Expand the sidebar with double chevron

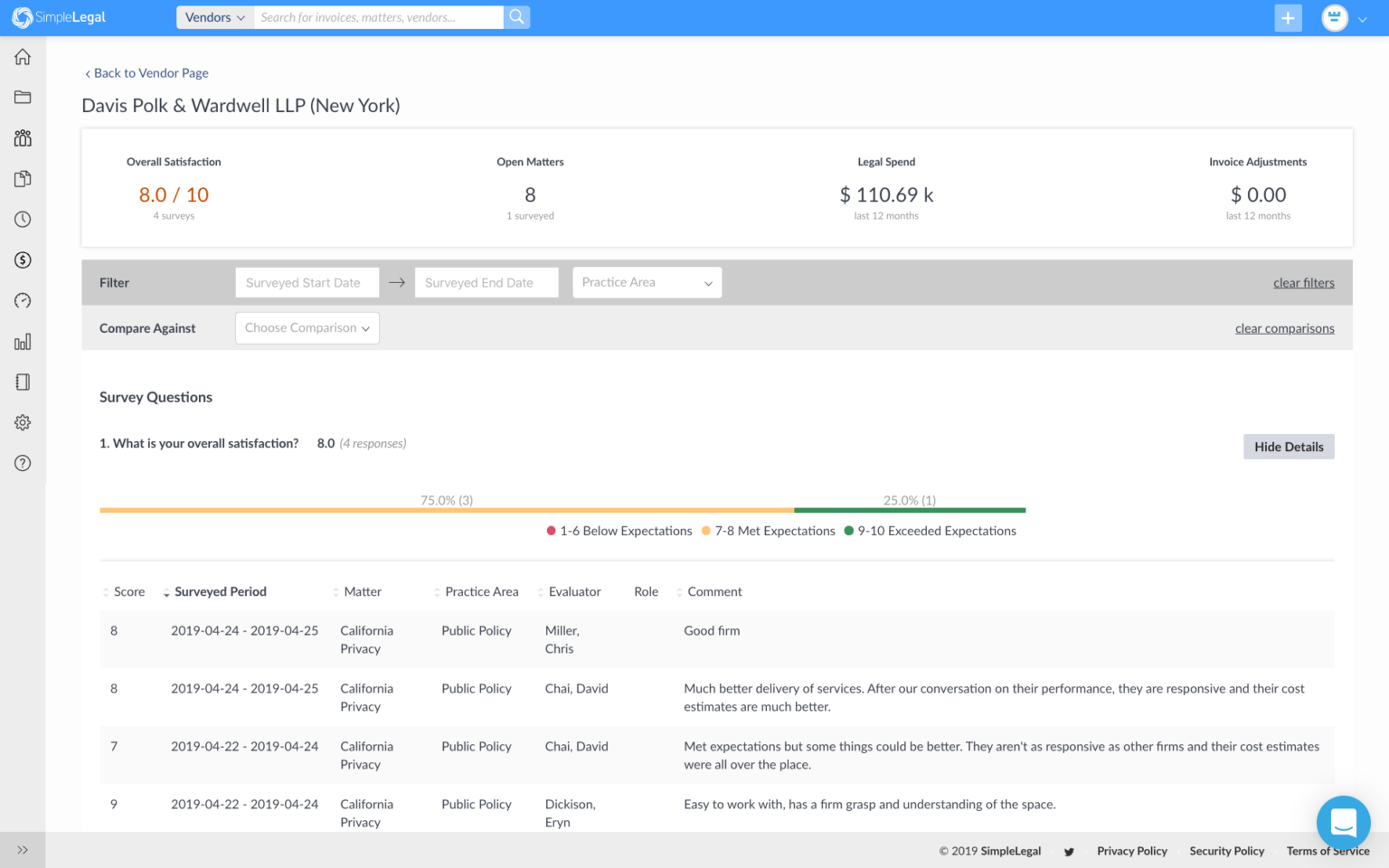pos(23,850)
